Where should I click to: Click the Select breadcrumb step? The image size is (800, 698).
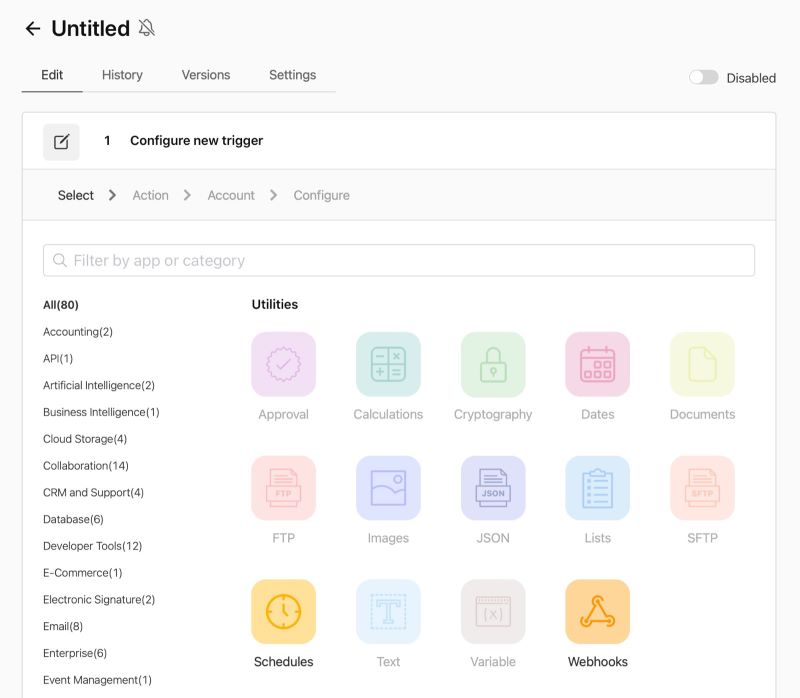76,195
